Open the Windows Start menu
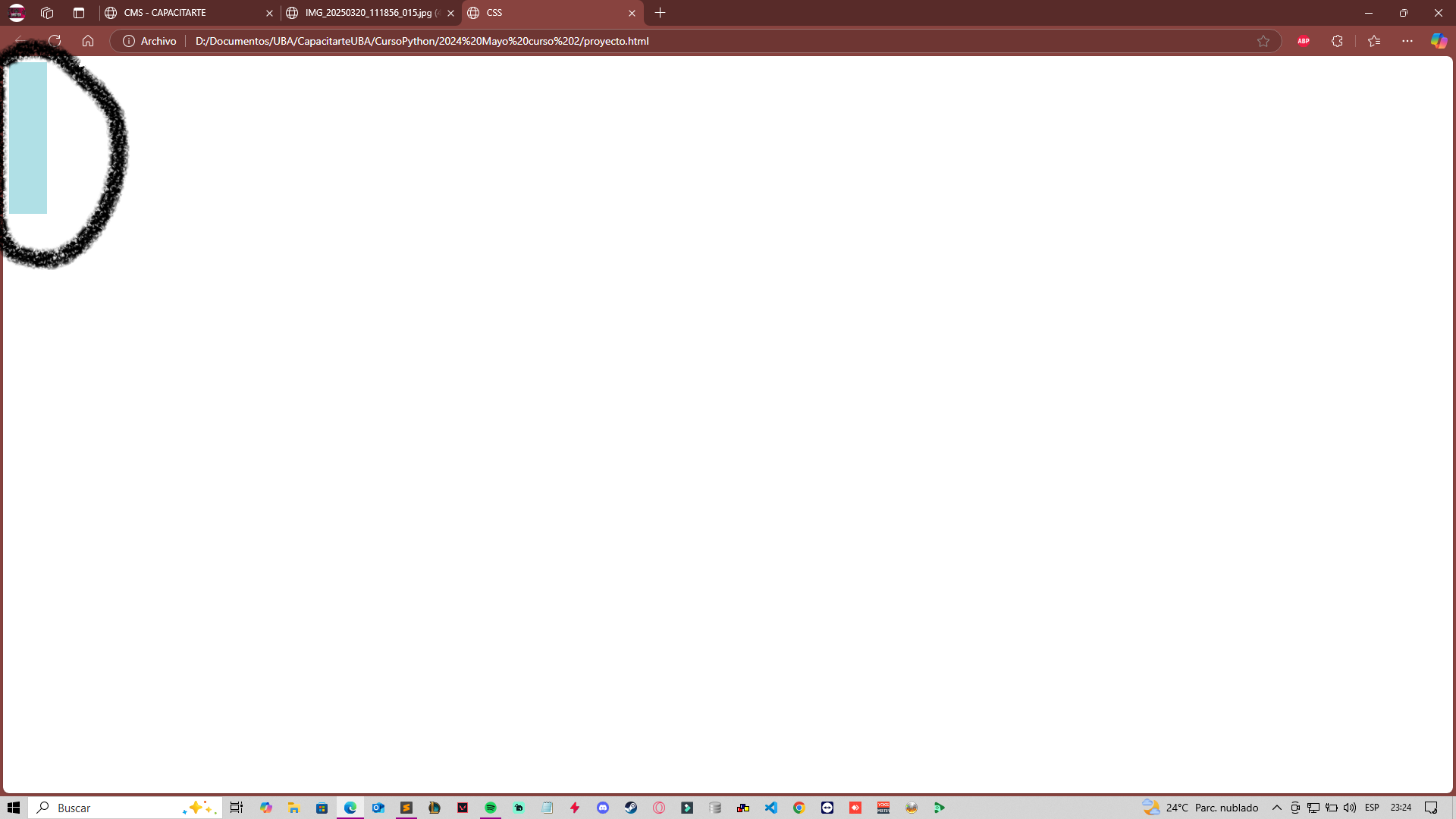 coord(14,808)
